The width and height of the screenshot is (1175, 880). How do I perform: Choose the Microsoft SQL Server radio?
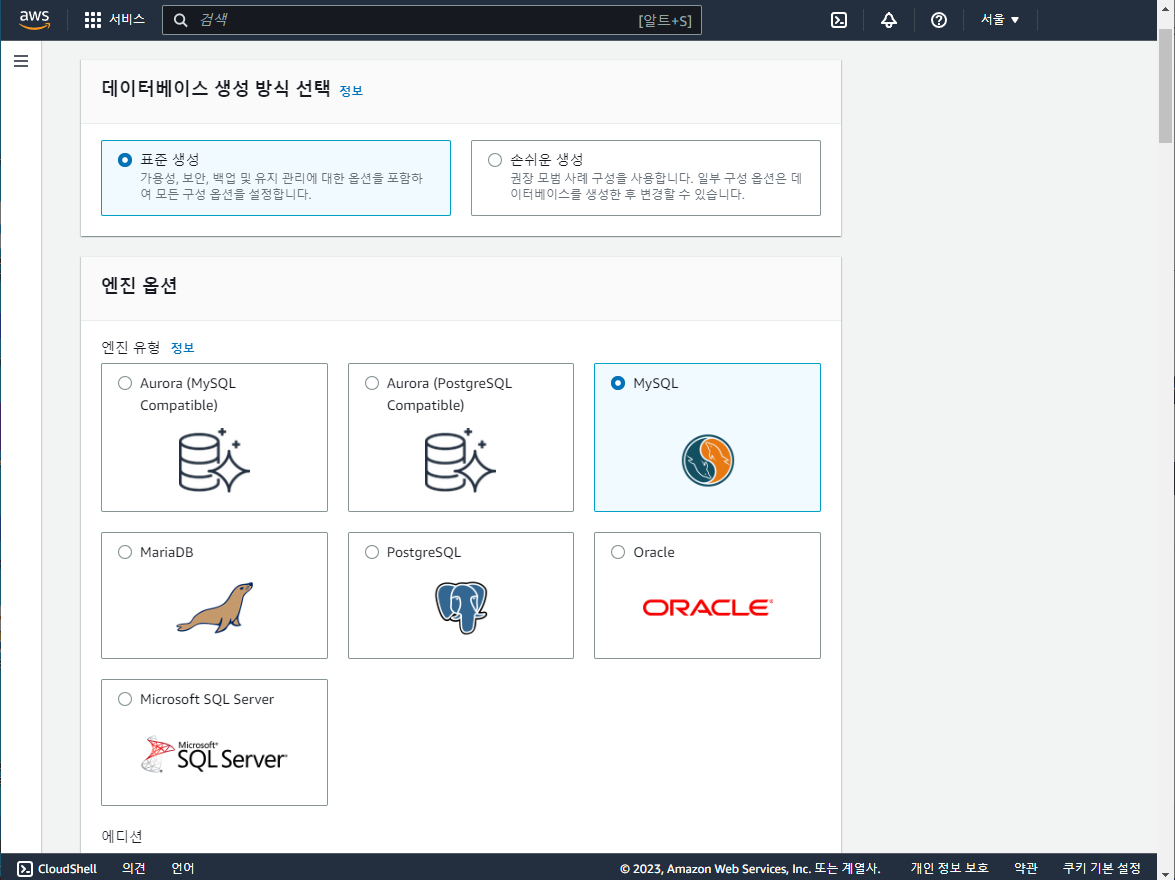pos(125,699)
